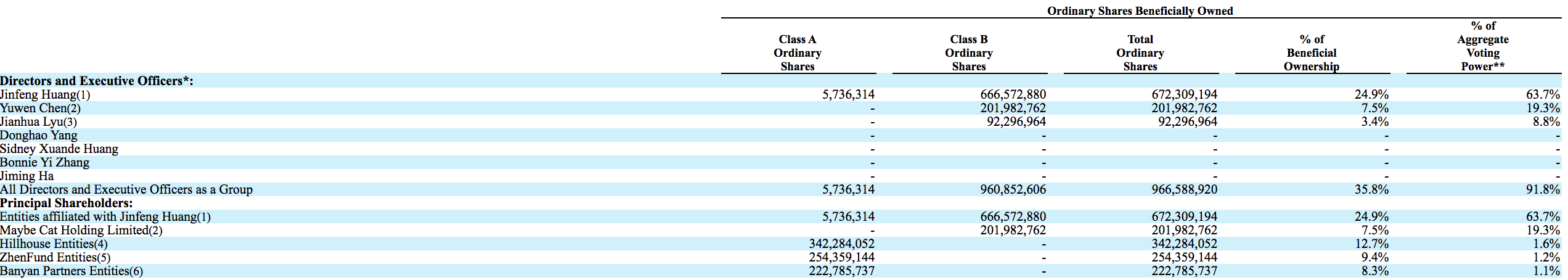Click the % of Aggregate Voting Power header

click(x=1483, y=46)
